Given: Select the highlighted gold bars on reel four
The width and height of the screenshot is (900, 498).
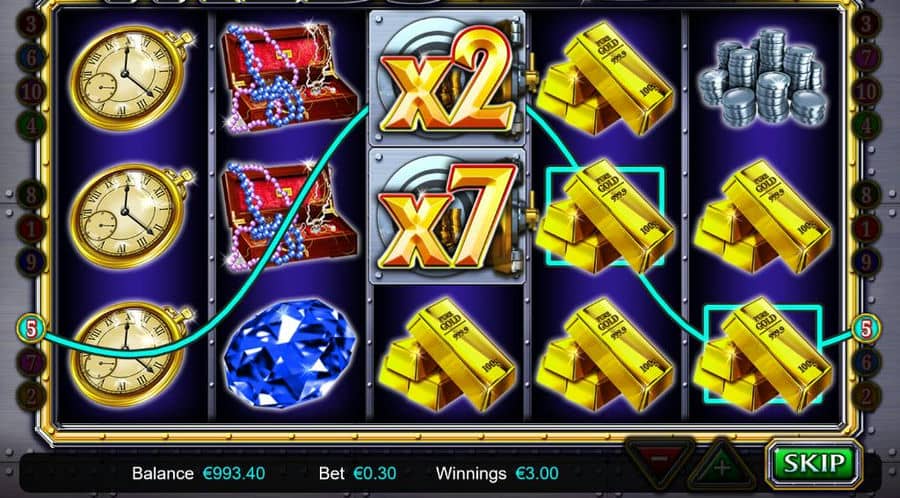Looking at the screenshot, I should coord(605,217).
